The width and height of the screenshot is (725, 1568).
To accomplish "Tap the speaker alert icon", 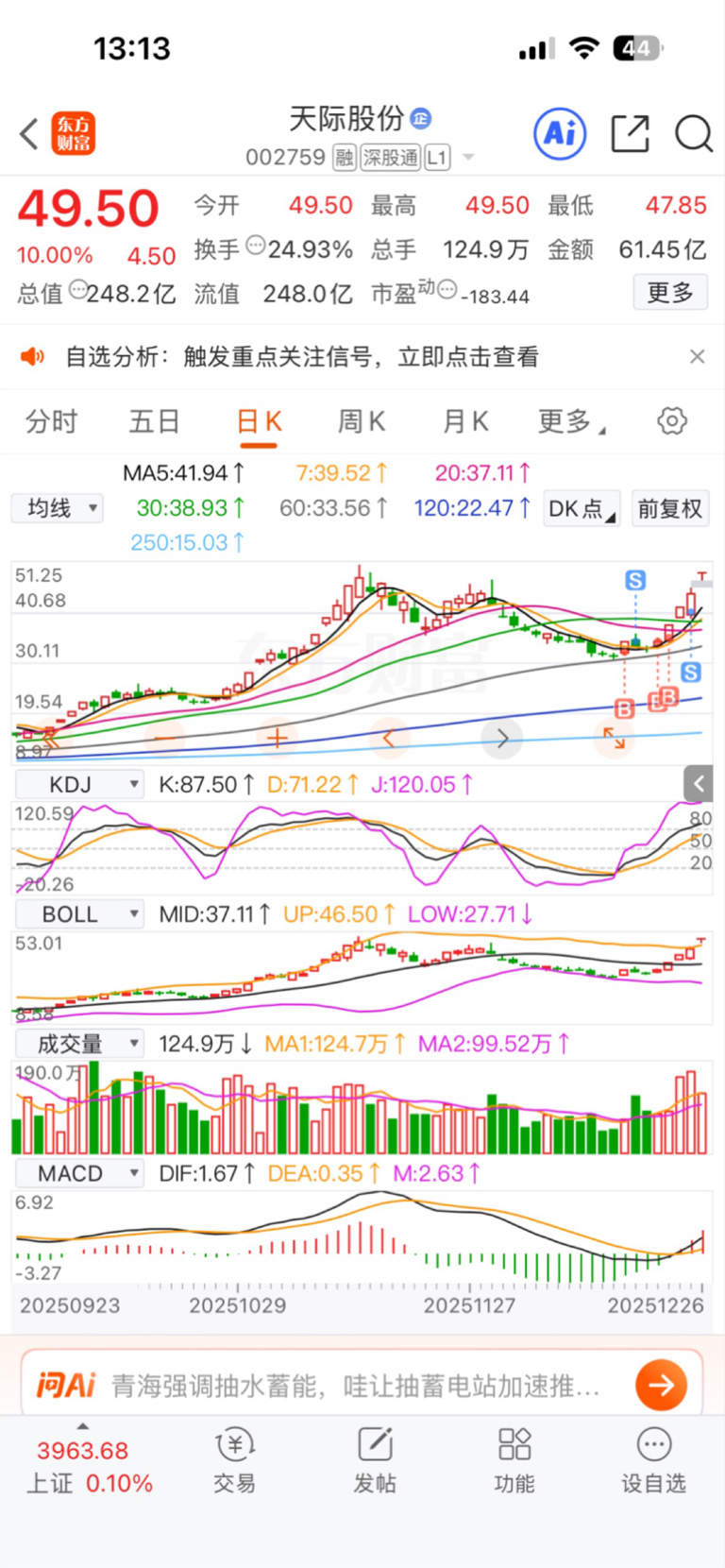I will pyautogui.click(x=32, y=356).
